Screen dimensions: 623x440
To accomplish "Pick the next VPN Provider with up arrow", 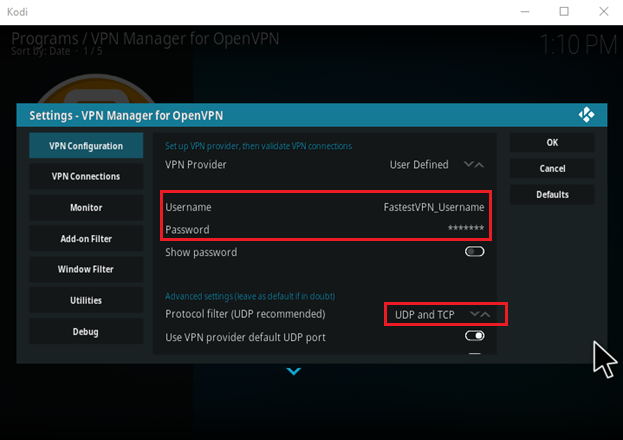I will (x=480, y=165).
